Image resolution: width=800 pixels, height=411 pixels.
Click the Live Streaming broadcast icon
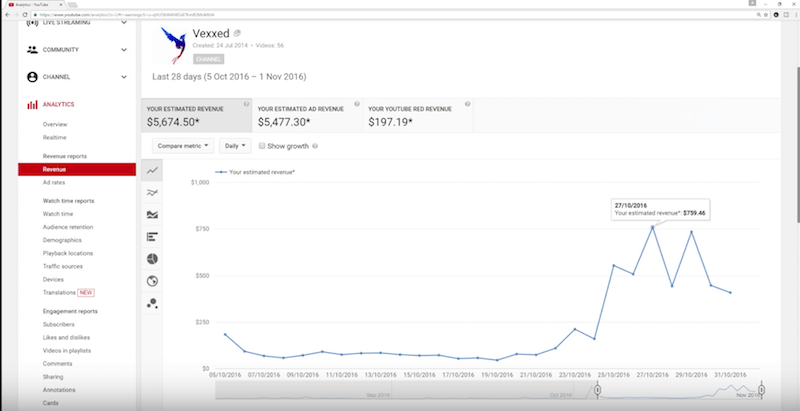point(32,22)
